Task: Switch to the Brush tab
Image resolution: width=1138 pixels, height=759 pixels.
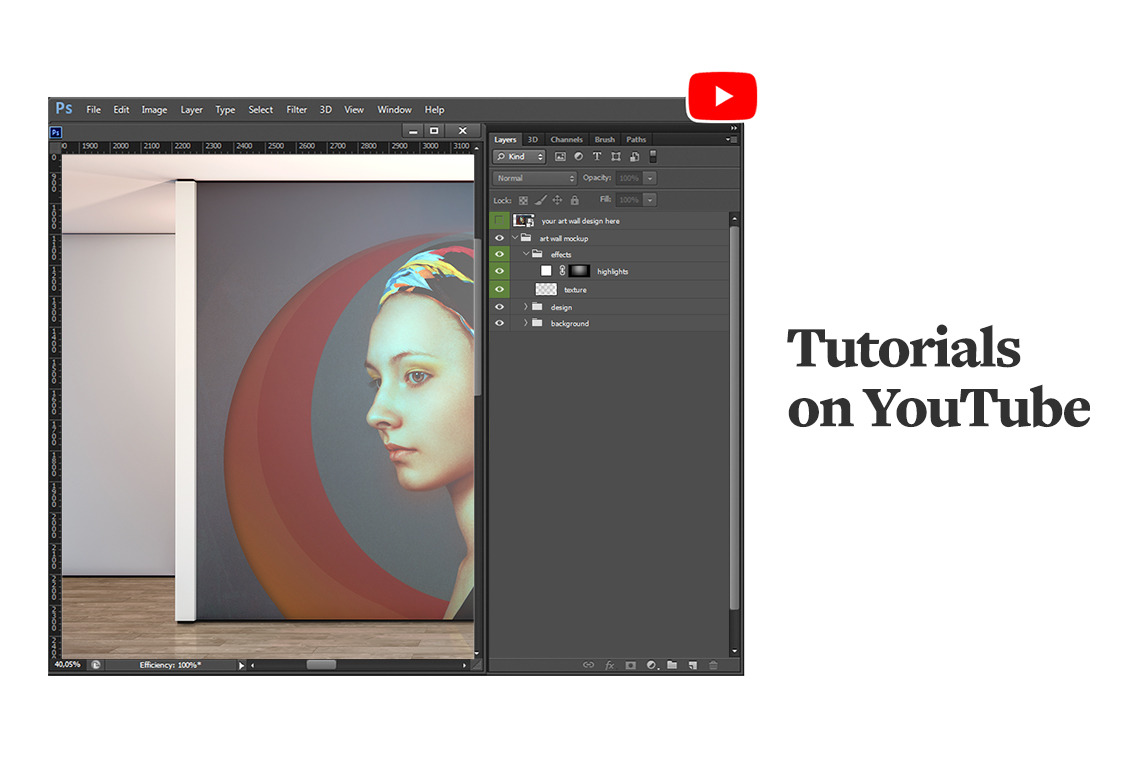Action: 605,139
